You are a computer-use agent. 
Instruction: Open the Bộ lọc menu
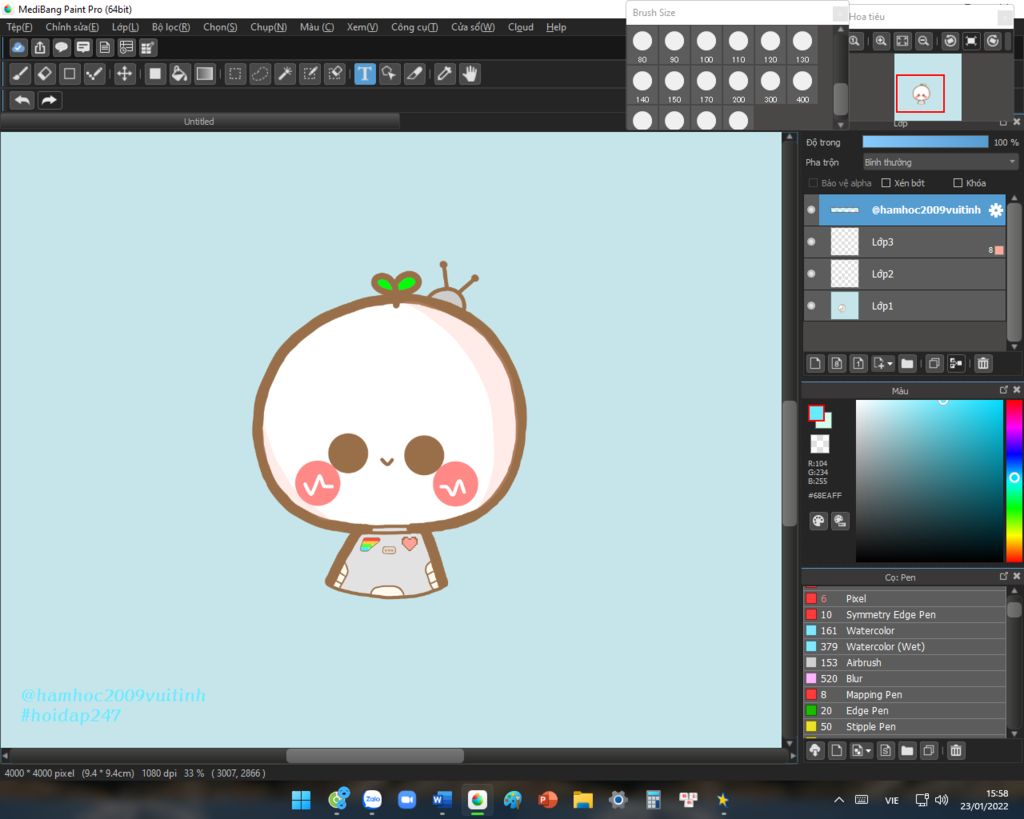click(170, 27)
